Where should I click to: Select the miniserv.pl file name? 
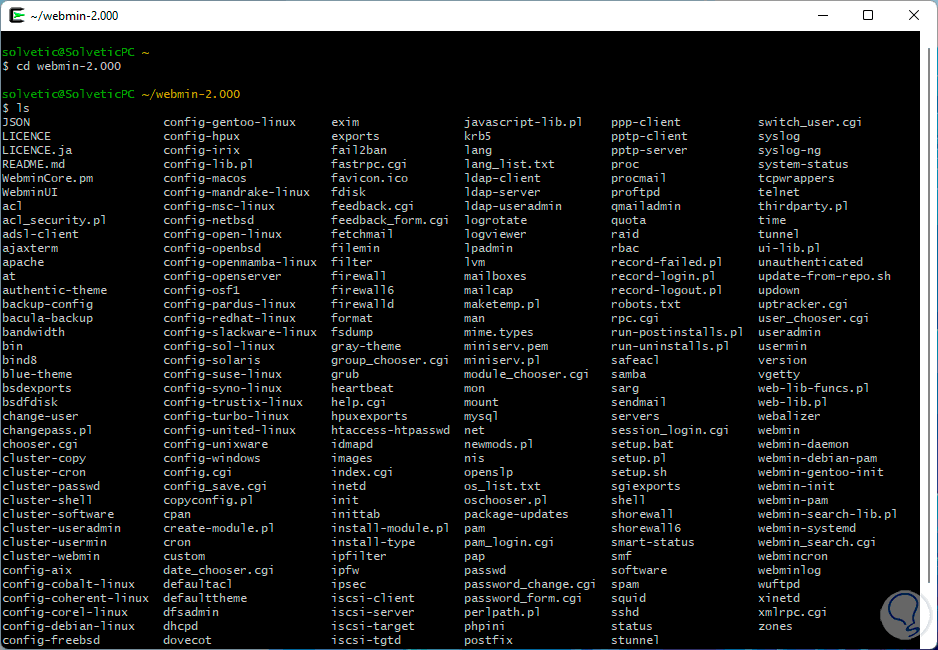pos(502,360)
